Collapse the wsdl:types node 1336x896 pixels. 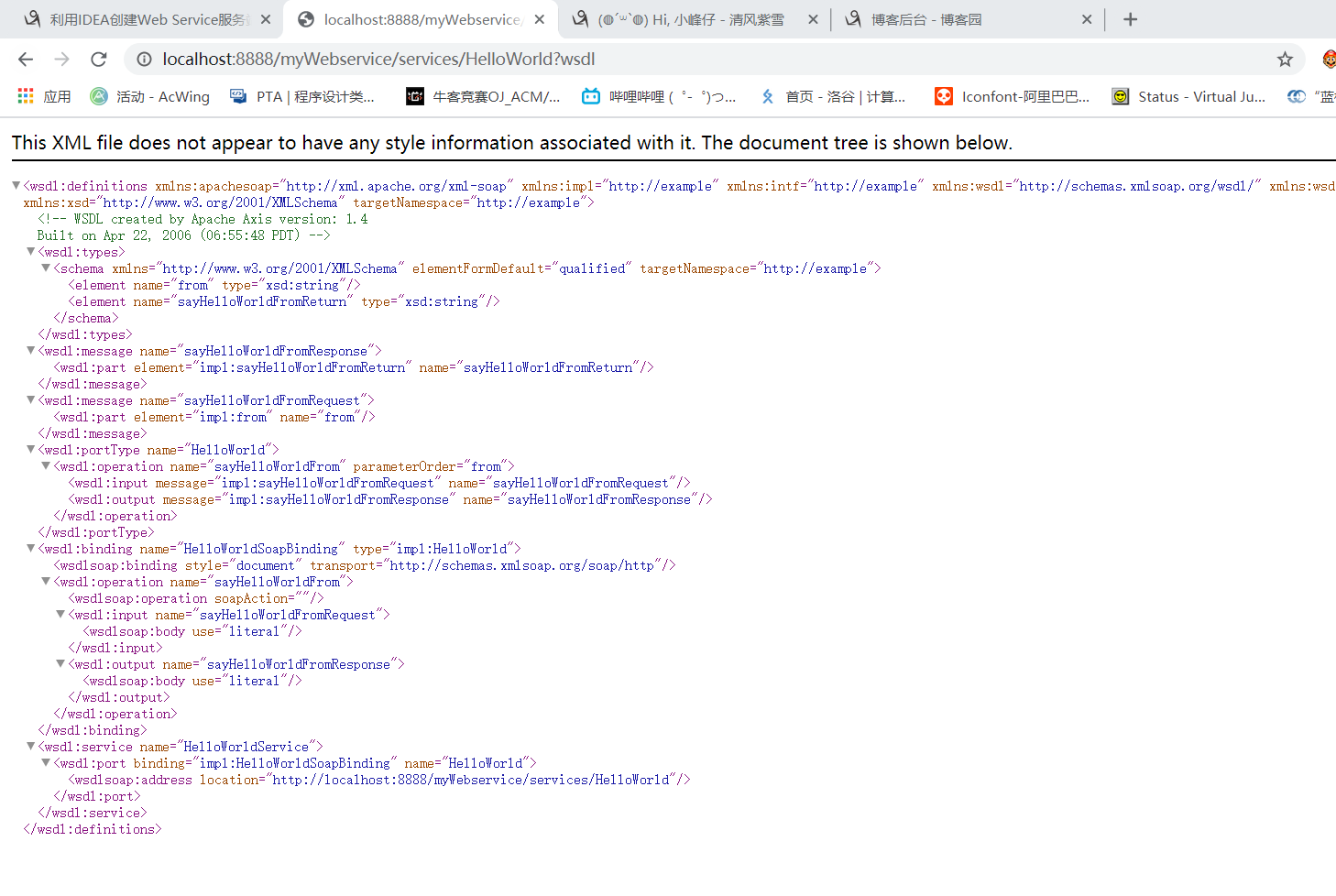30,251
